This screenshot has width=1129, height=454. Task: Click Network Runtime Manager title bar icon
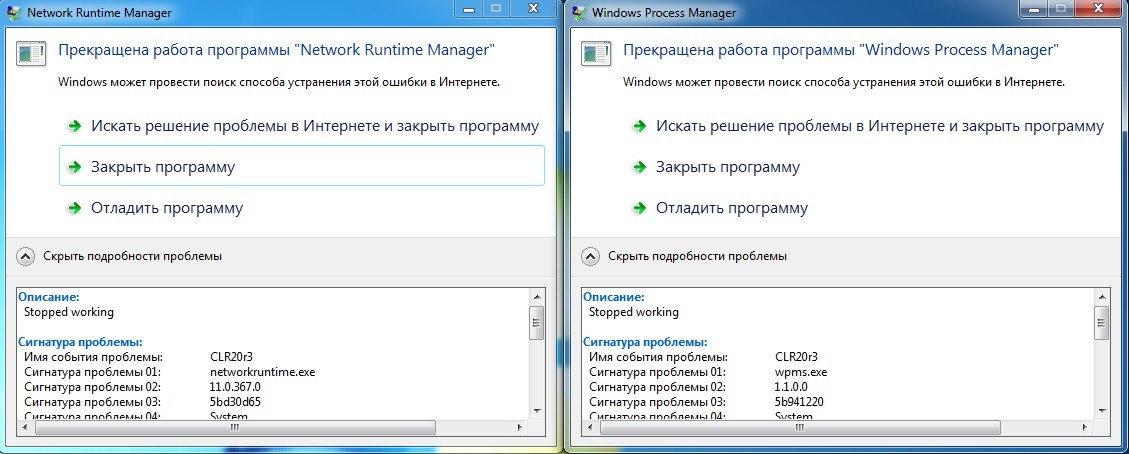click(x=12, y=12)
